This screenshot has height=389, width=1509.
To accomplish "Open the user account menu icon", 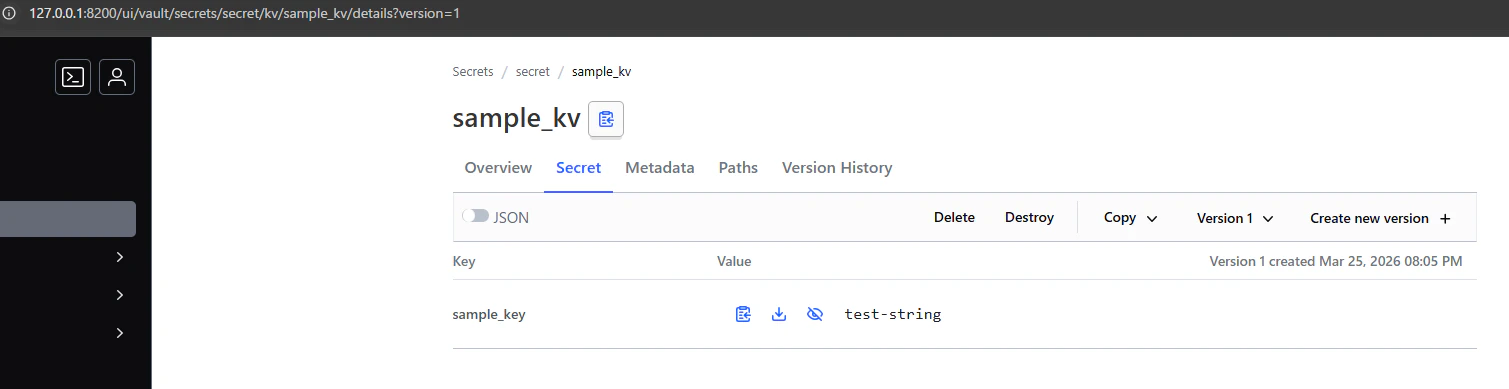I will click(117, 77).
